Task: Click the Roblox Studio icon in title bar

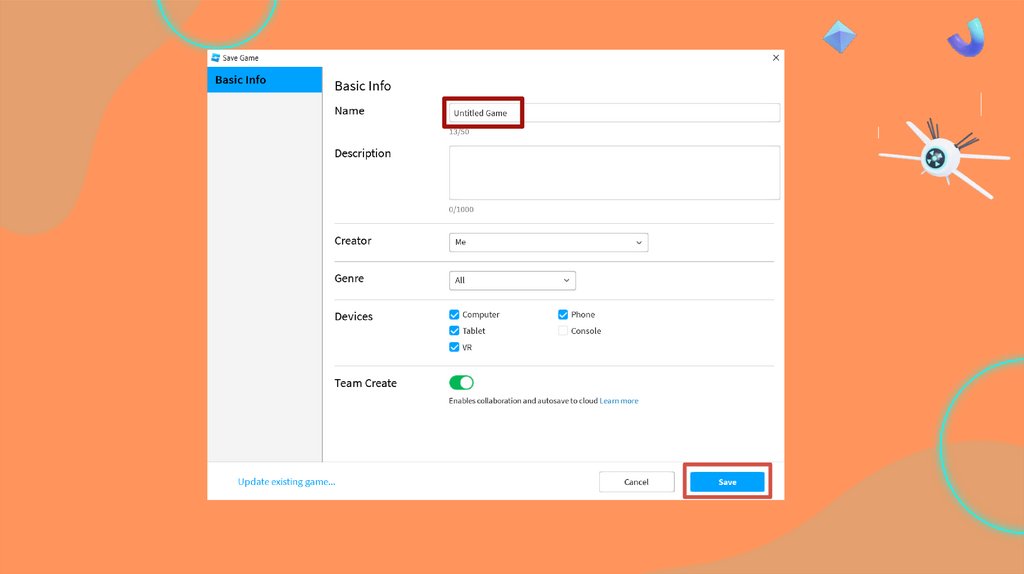Action: 216,57
